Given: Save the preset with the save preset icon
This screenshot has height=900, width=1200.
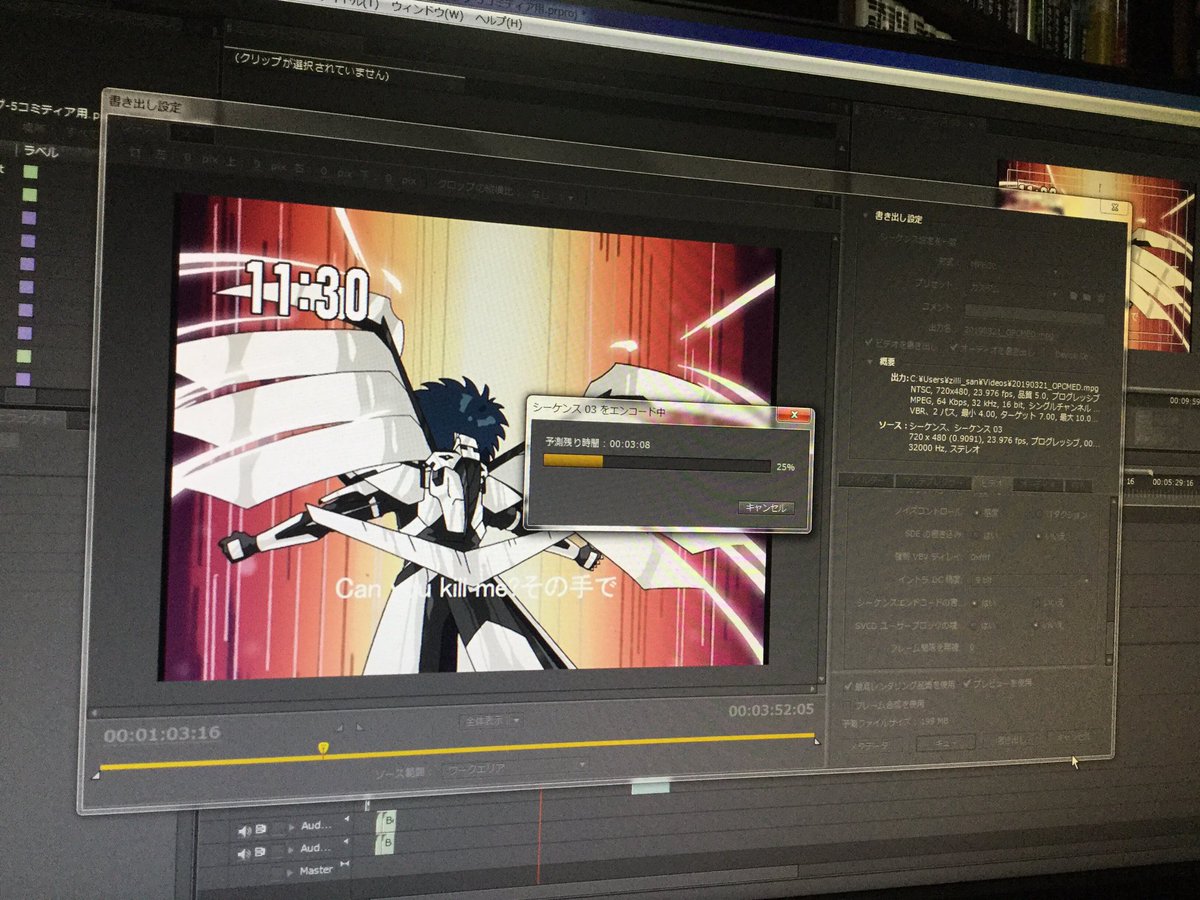Looking at the screenshot, I should (1073, 297).
